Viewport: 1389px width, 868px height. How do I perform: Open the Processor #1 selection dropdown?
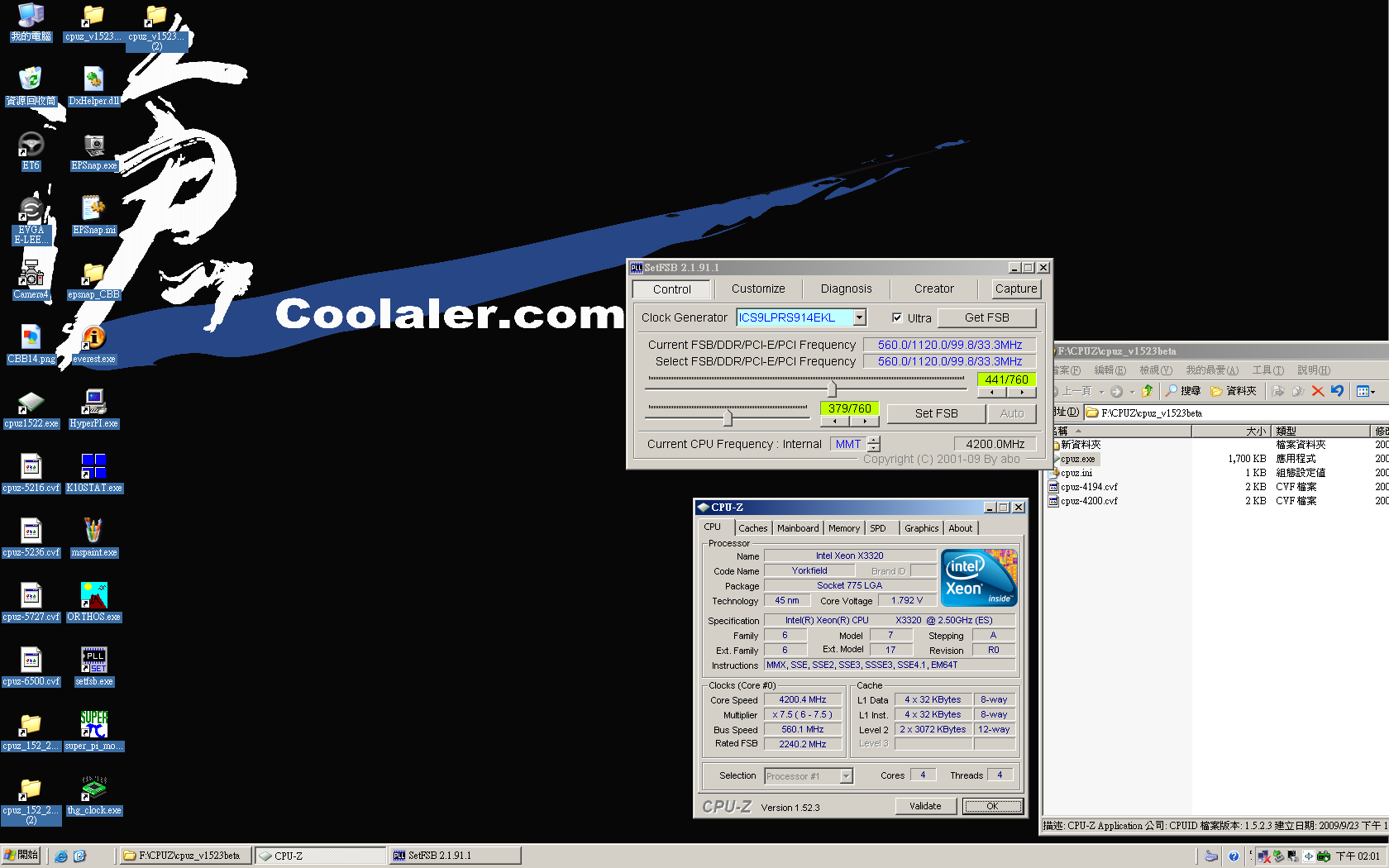tap(846, 776)
